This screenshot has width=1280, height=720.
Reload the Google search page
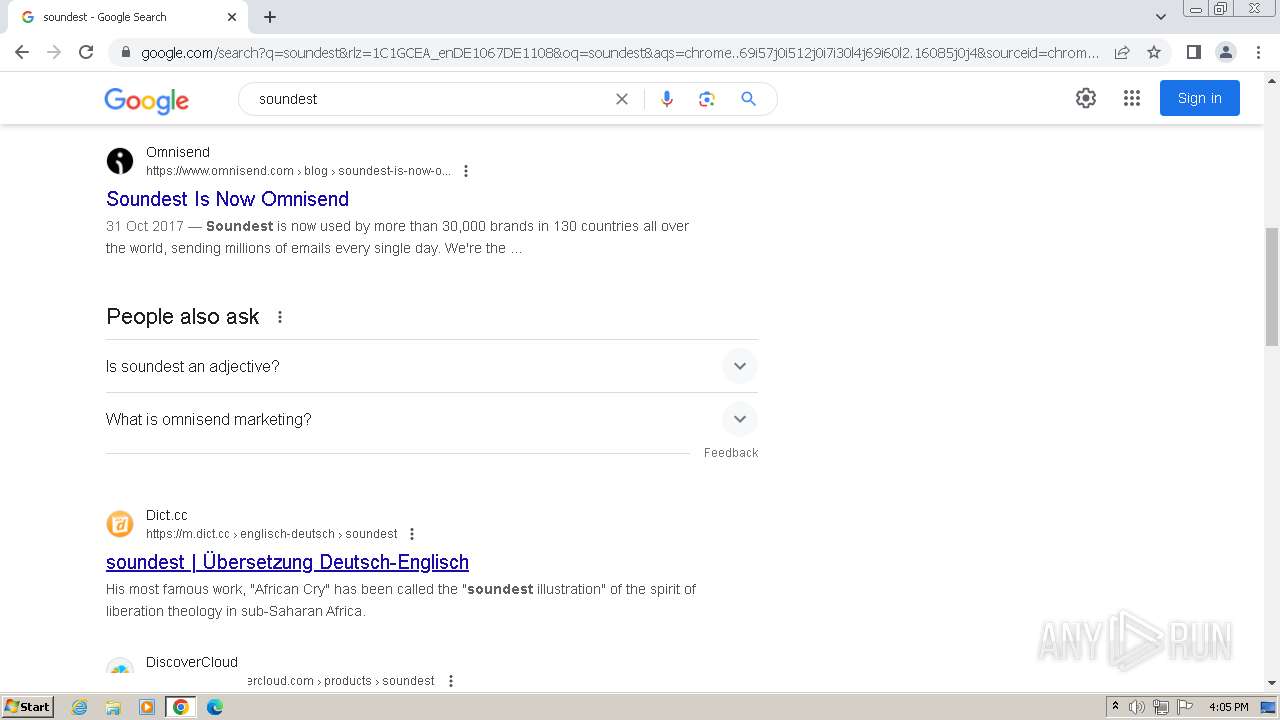tap(86, 52)
